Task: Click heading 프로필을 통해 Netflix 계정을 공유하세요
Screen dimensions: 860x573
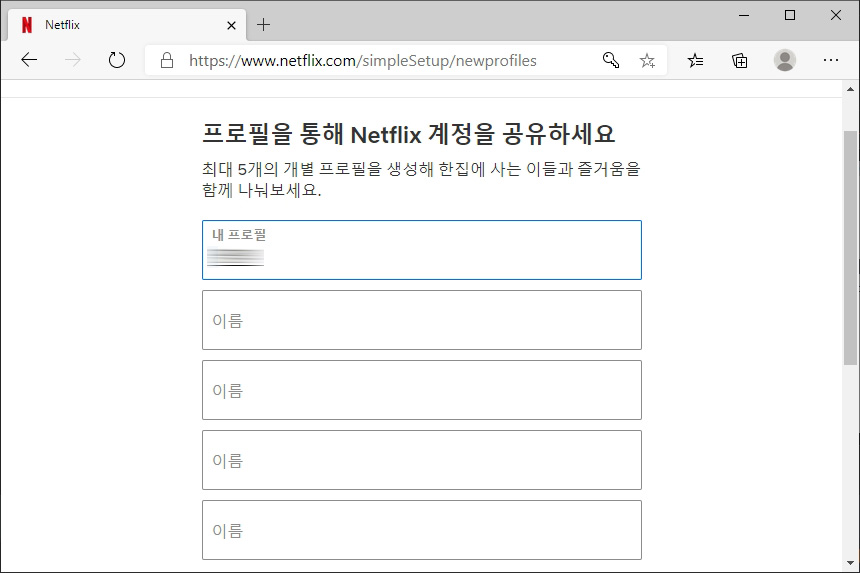Action: point(409,134)
